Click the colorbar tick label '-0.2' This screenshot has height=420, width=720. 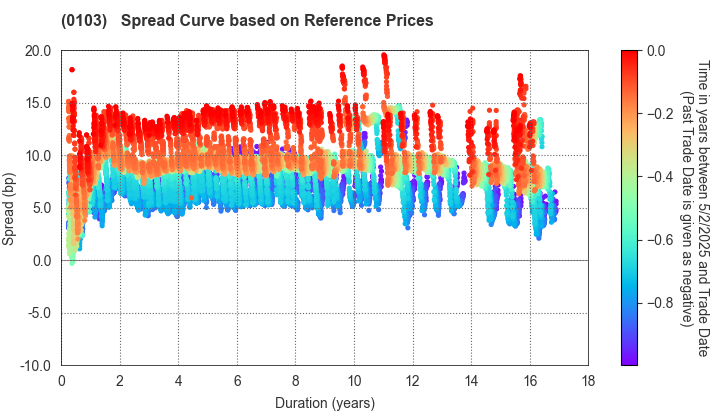tap(660, 114)
